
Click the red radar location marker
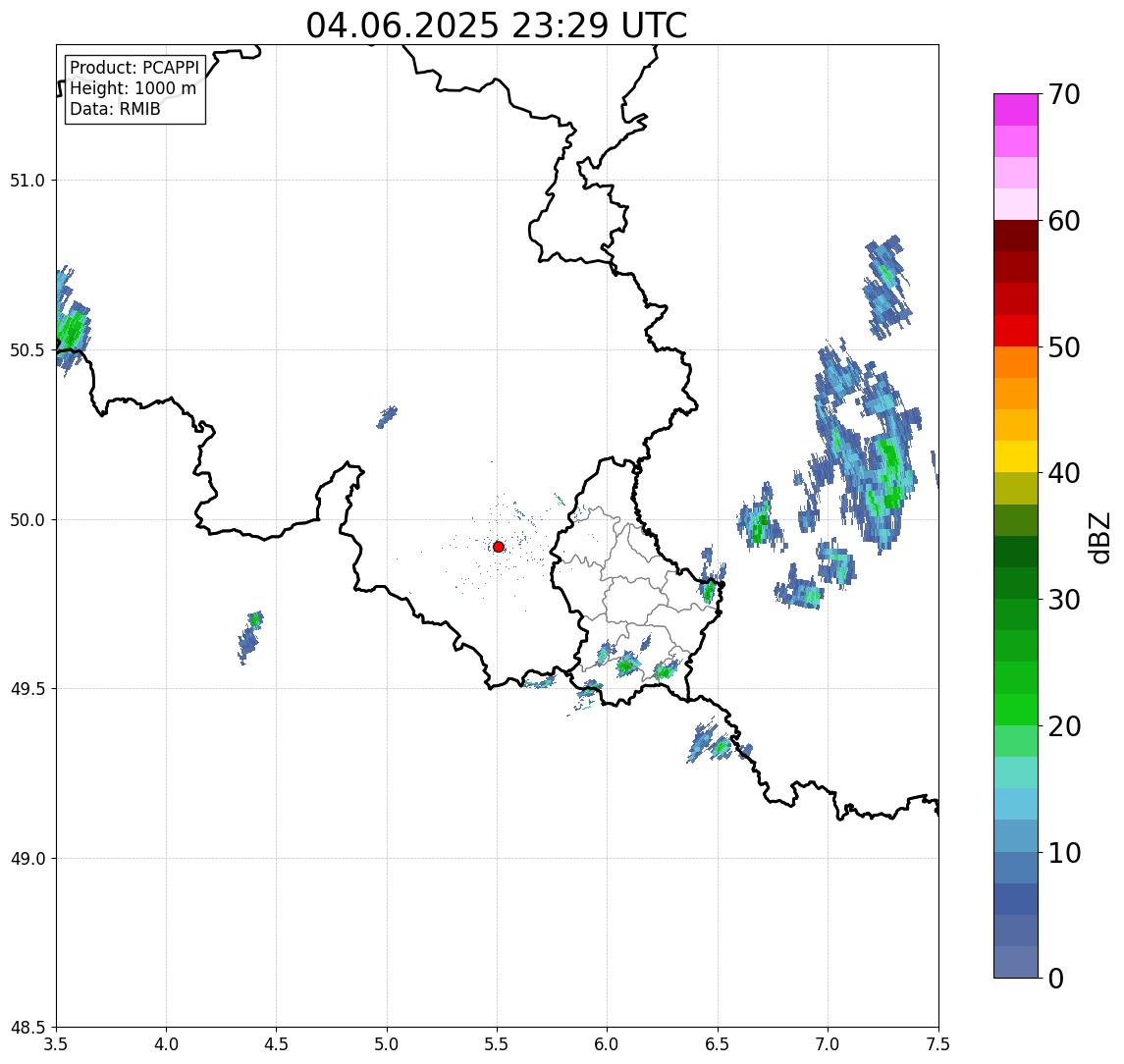tap(499, 547)
